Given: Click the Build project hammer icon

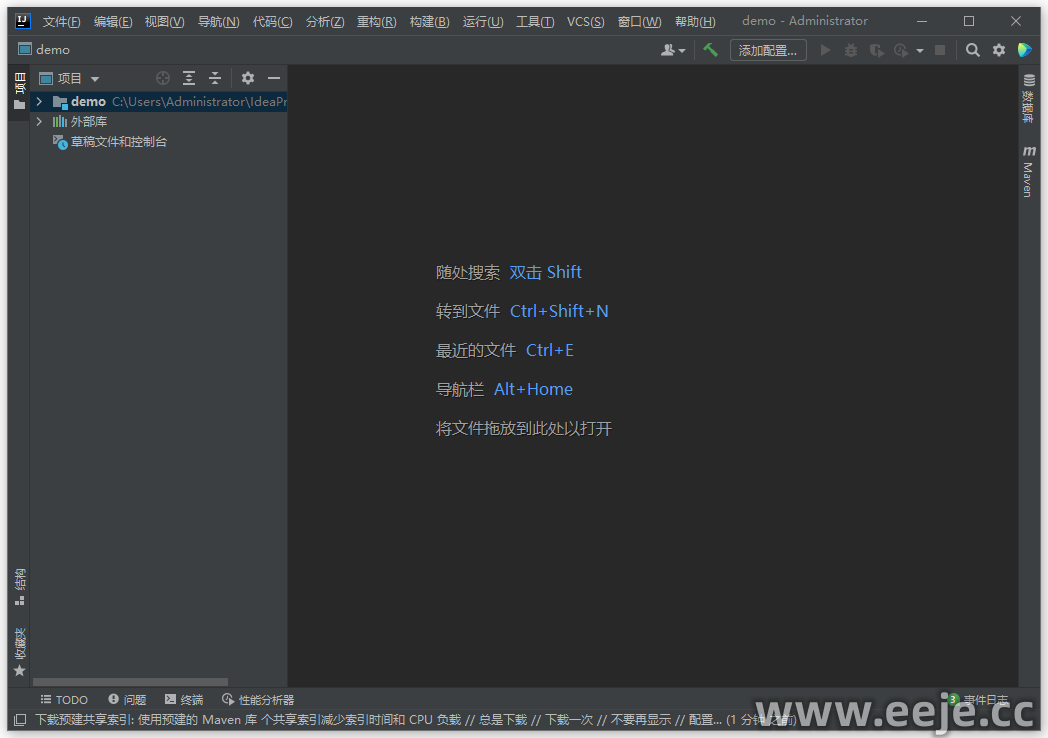Looking at the screenshot, I should [710, 50].
